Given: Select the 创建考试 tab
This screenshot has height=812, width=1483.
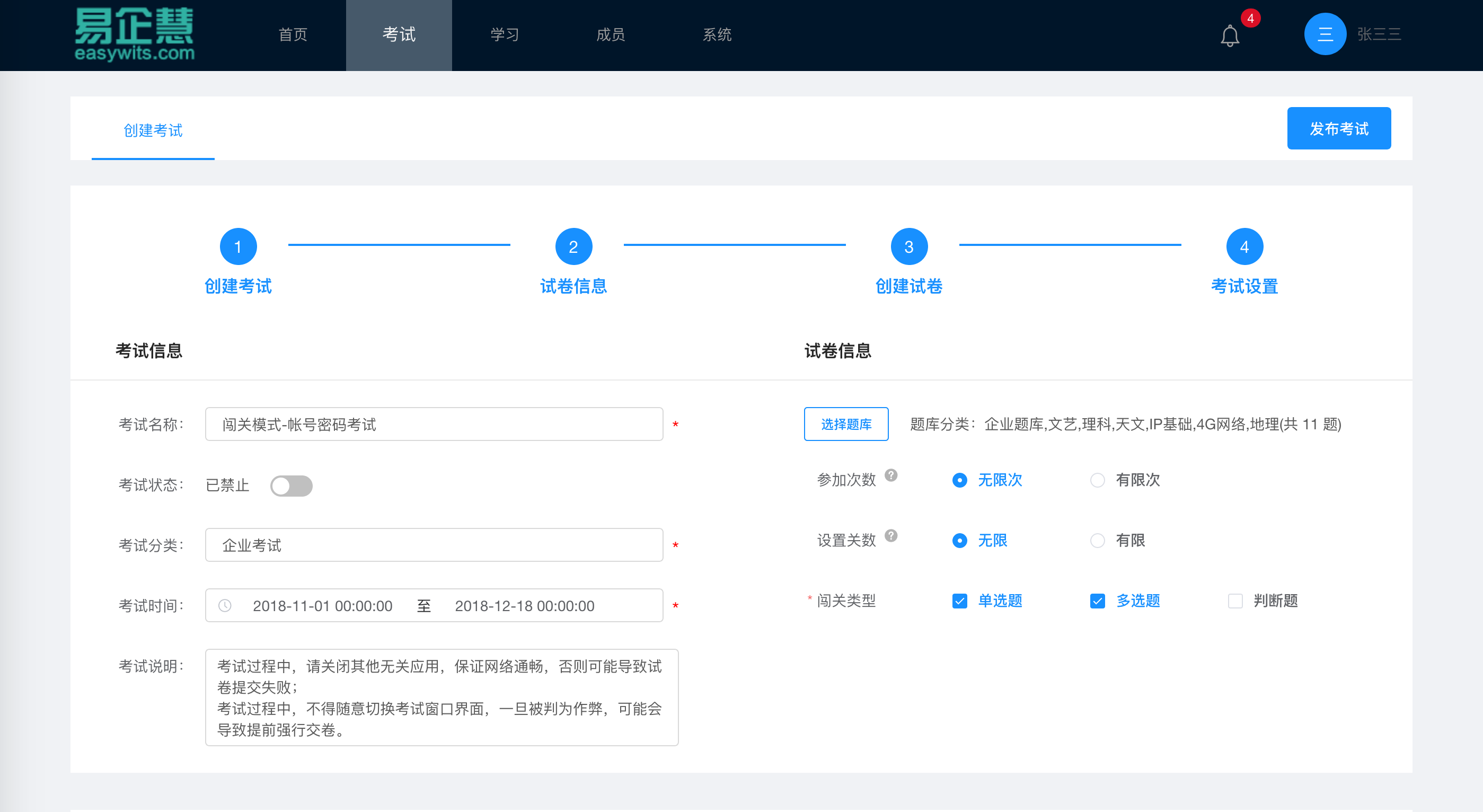Looking at the screenshot, I should (x=153, y=131).
